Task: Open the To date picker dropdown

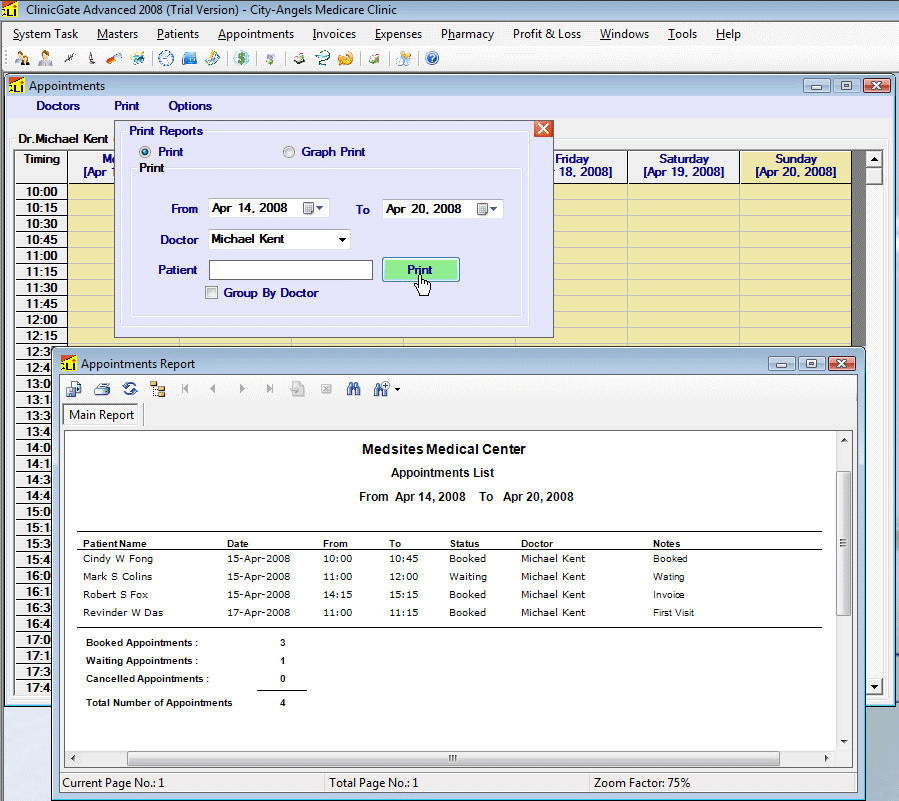Action: (x=488, y=209)
